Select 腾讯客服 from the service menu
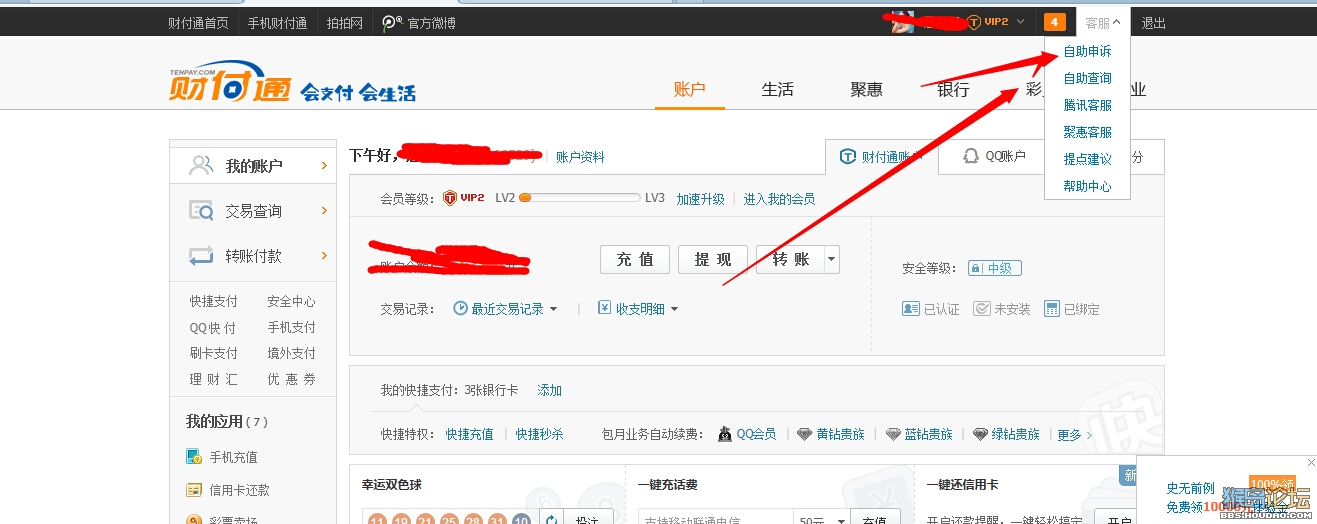Viewport: 1317px width, 524px height. (x=1087, y=105)
